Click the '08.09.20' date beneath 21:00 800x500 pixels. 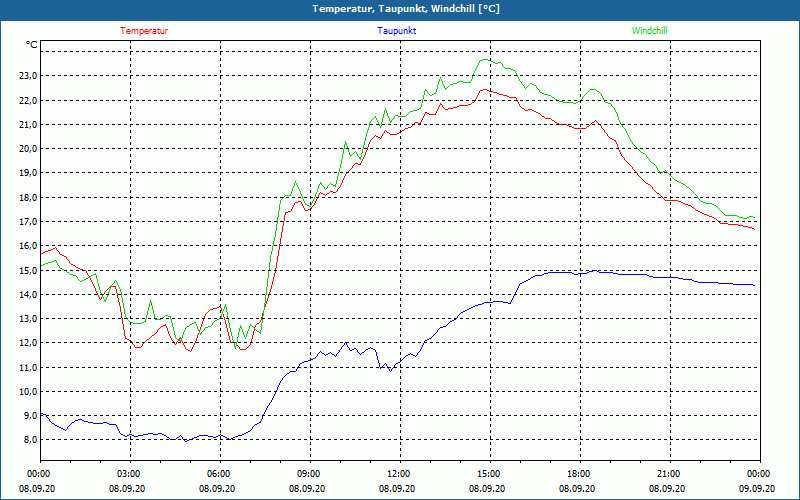[667, 488]
